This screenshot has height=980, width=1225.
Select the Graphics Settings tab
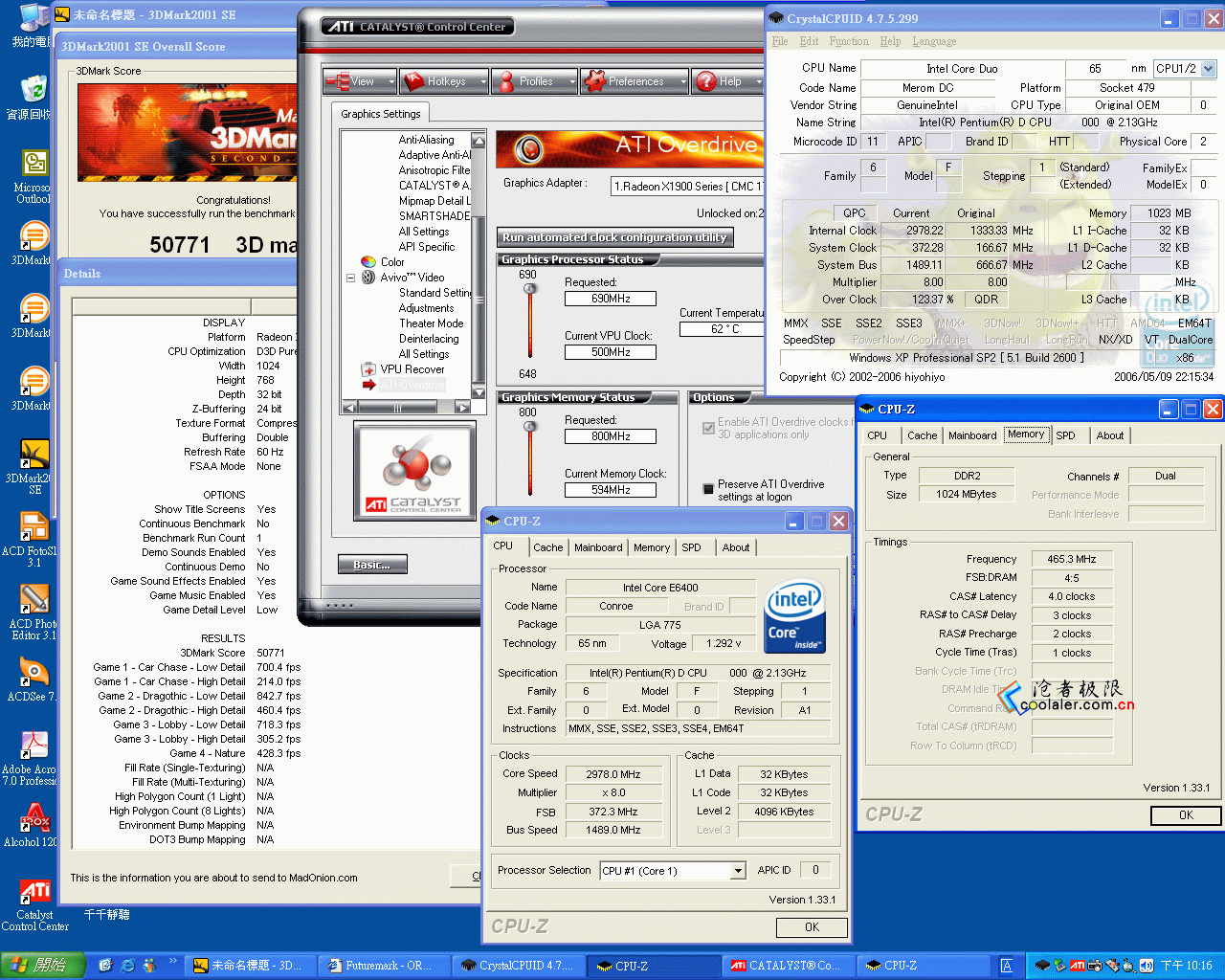(x=381, y=114)
